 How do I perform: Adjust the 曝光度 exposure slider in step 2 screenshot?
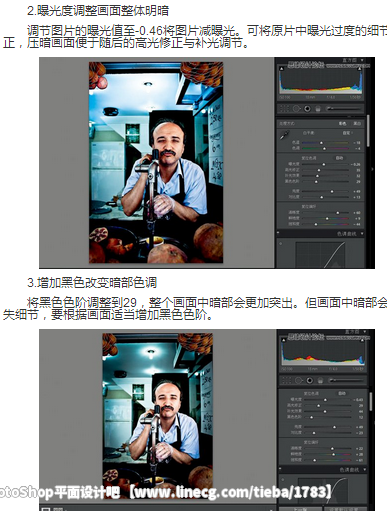click(x=326, y=164)
